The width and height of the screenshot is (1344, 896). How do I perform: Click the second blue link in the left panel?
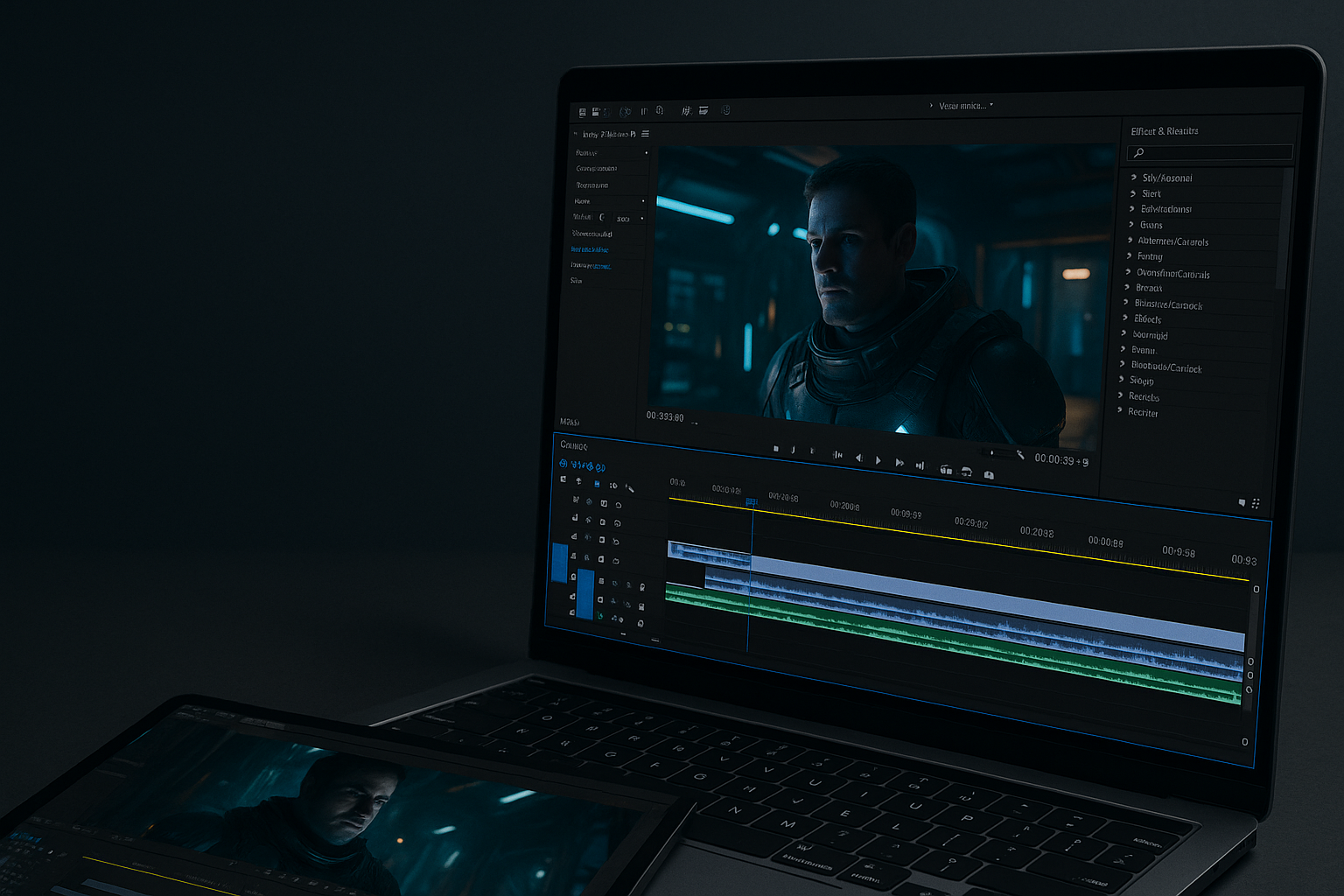point(591,265)
